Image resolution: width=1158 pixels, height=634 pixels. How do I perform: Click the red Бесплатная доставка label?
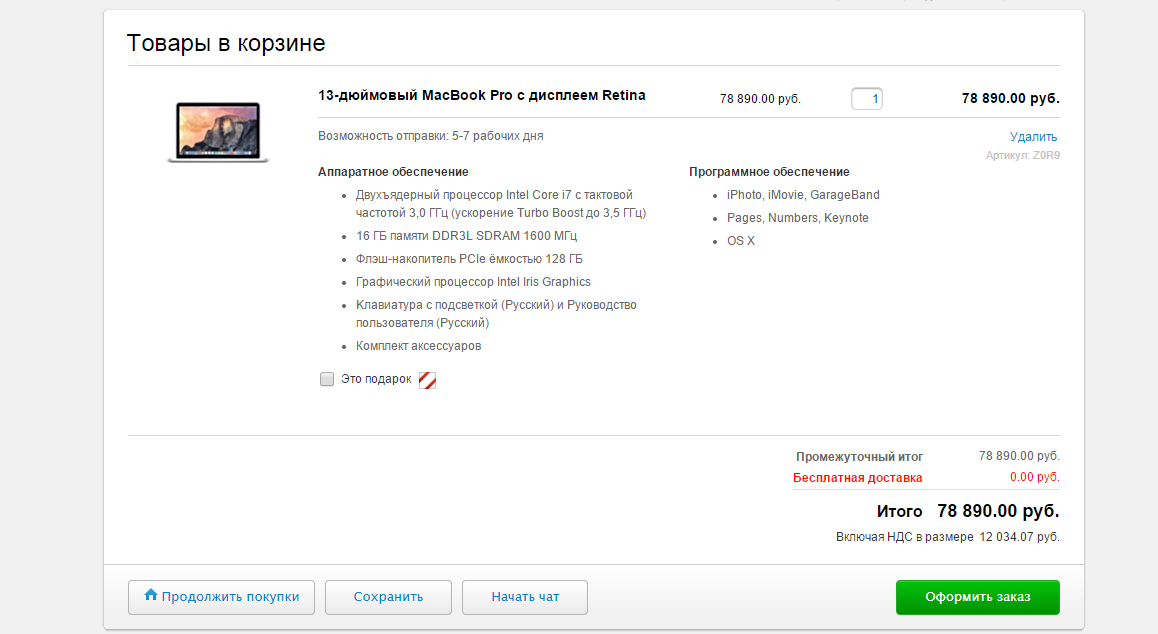pyautogui.click(x=857, y=478)
